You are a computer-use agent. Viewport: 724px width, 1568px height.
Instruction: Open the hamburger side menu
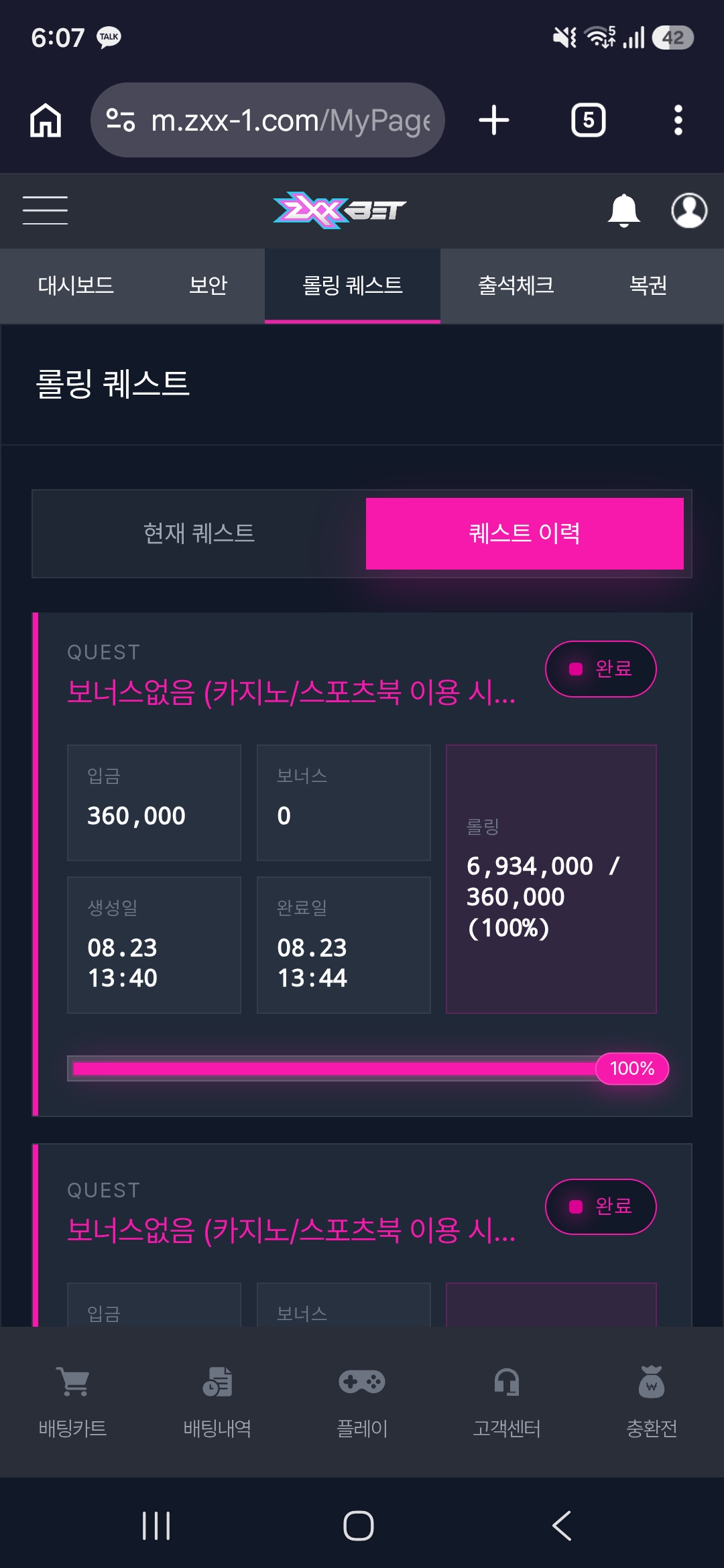[45, 210]
